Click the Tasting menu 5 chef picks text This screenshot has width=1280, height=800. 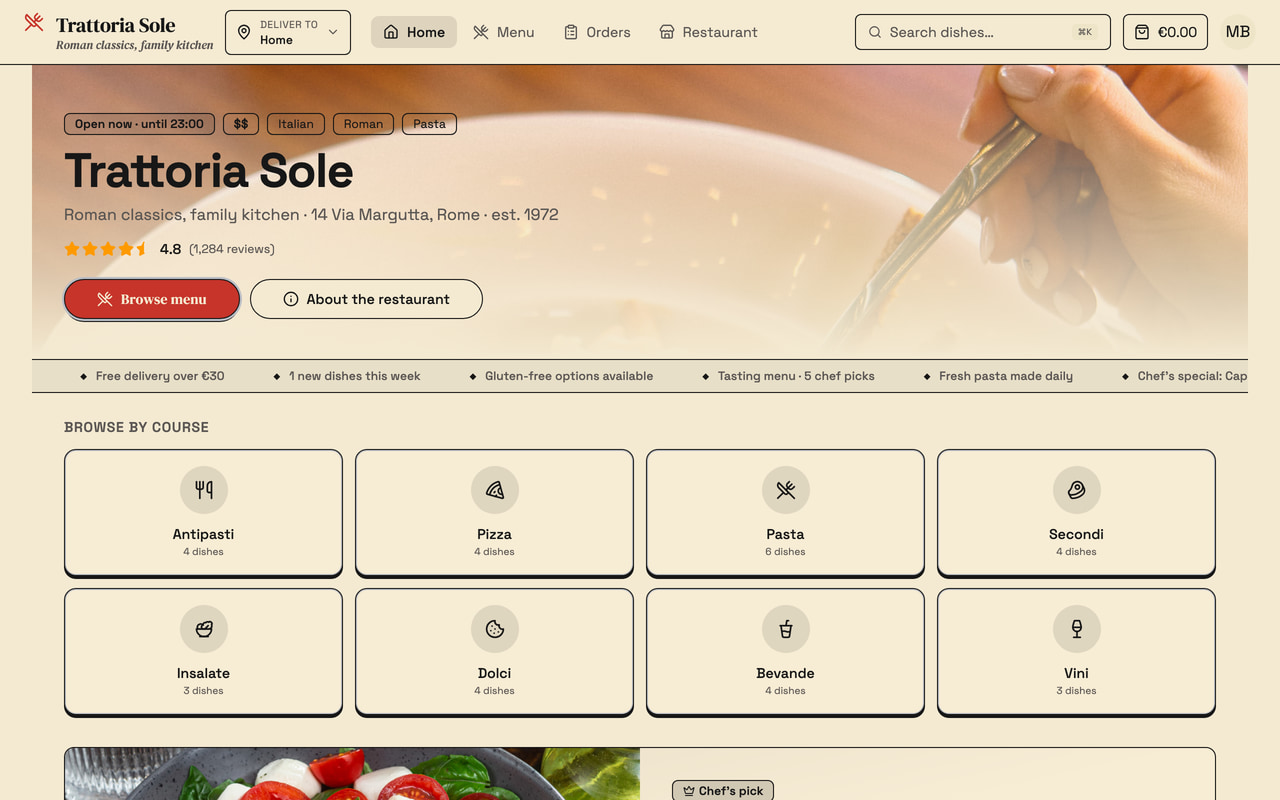[x=796, y=376]
